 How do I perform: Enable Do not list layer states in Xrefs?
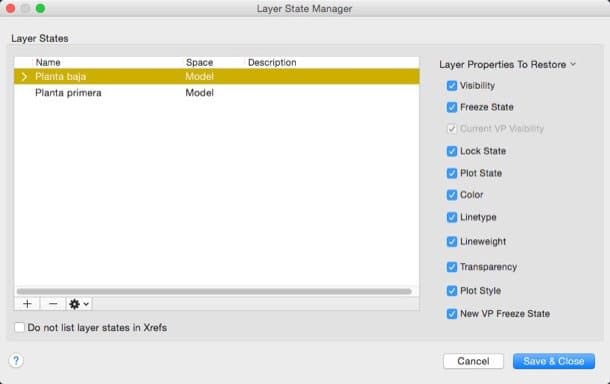(19, 328)
